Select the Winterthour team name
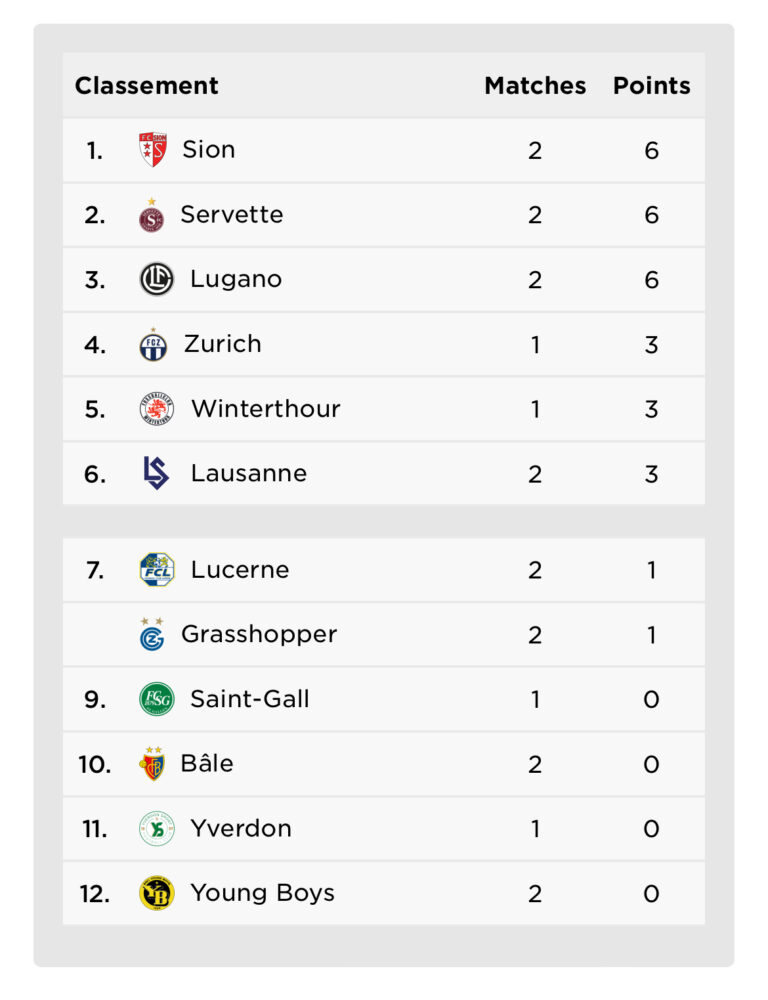 [266, 409]
